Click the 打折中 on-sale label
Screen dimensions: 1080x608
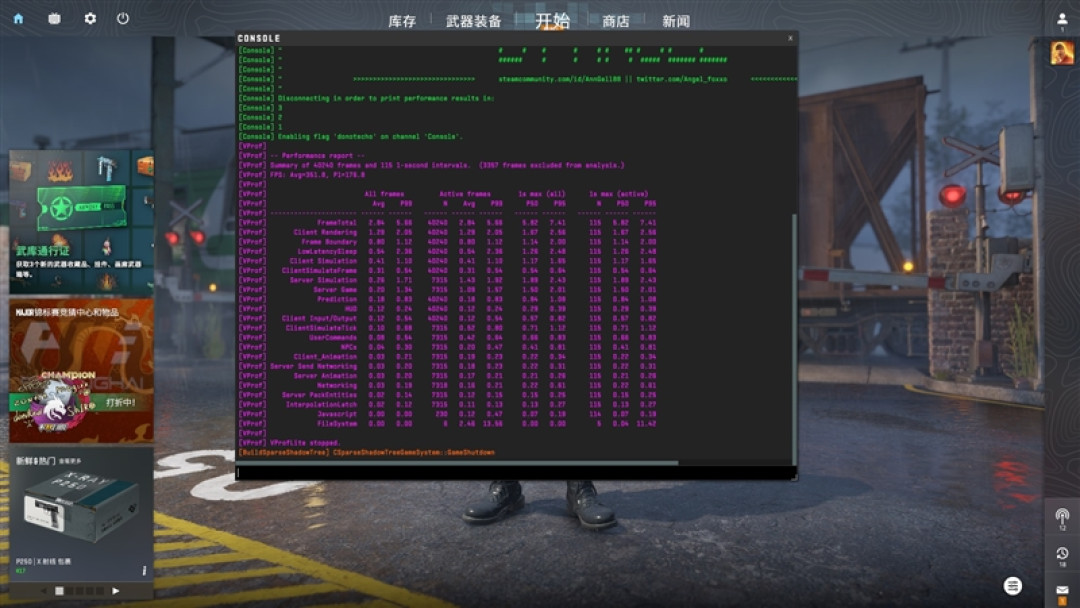point(121,402)
